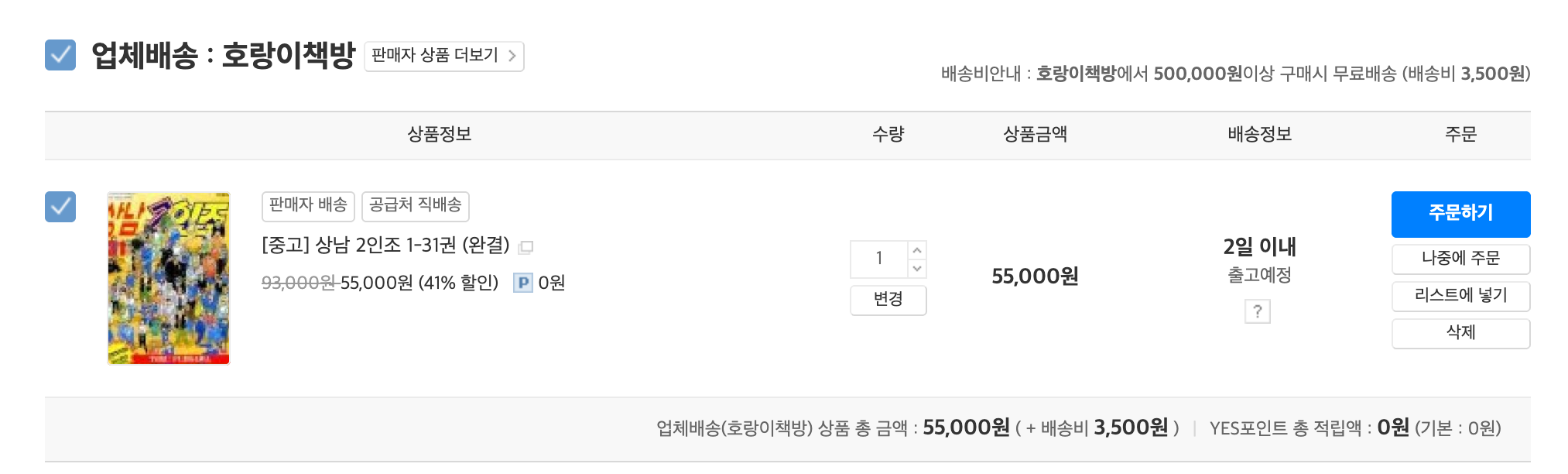Toggle the 업체배송 호랑이책방 seller checkbox
This screenshot has width=1568, height=474.
pyautogui.click(x=60, y=55)
